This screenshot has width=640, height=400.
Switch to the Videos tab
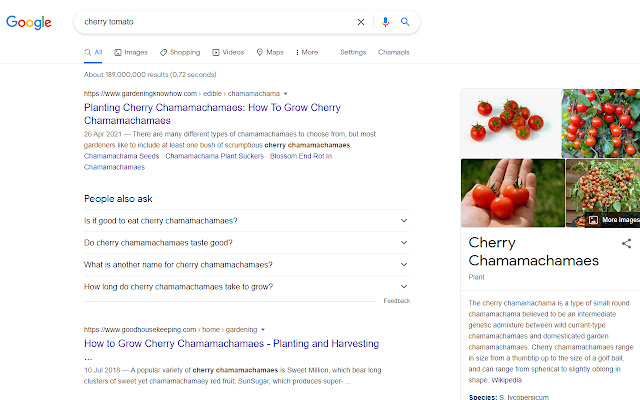[228, 52]
